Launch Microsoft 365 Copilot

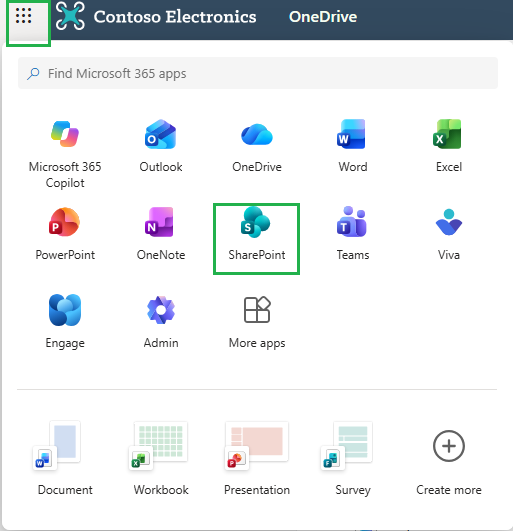point(65,154)
